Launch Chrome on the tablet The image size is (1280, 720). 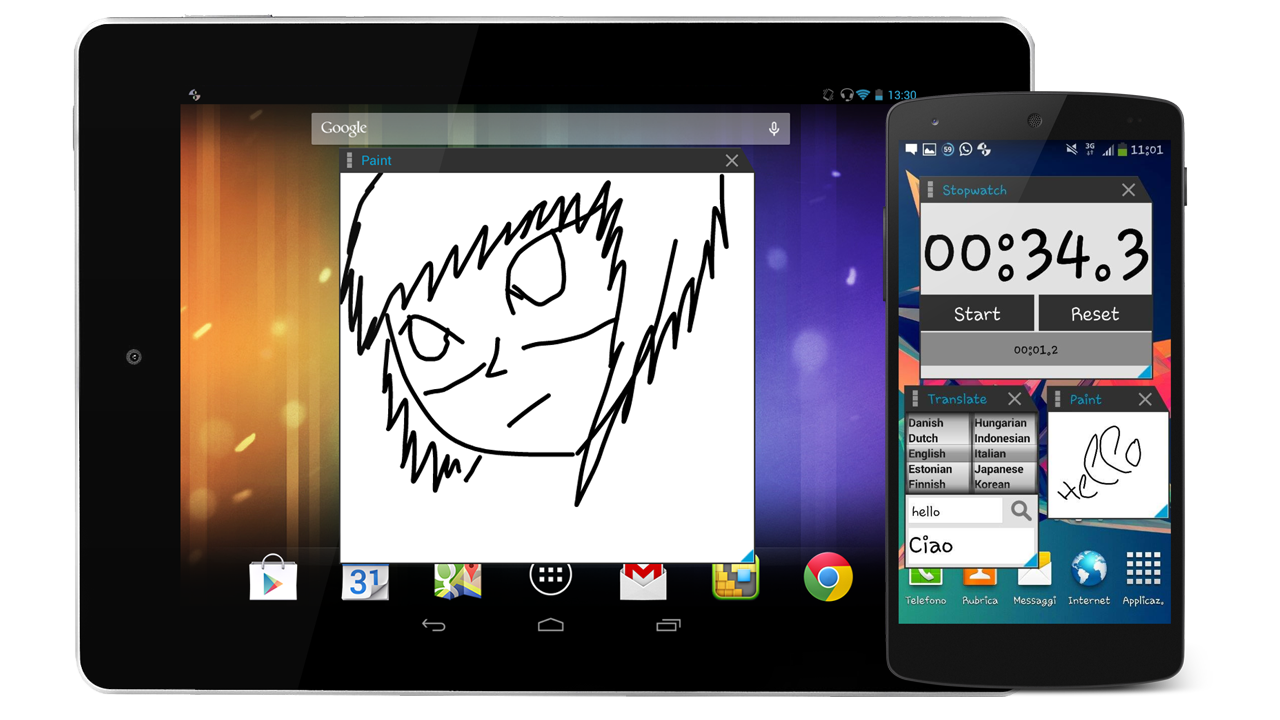(828, 577)
